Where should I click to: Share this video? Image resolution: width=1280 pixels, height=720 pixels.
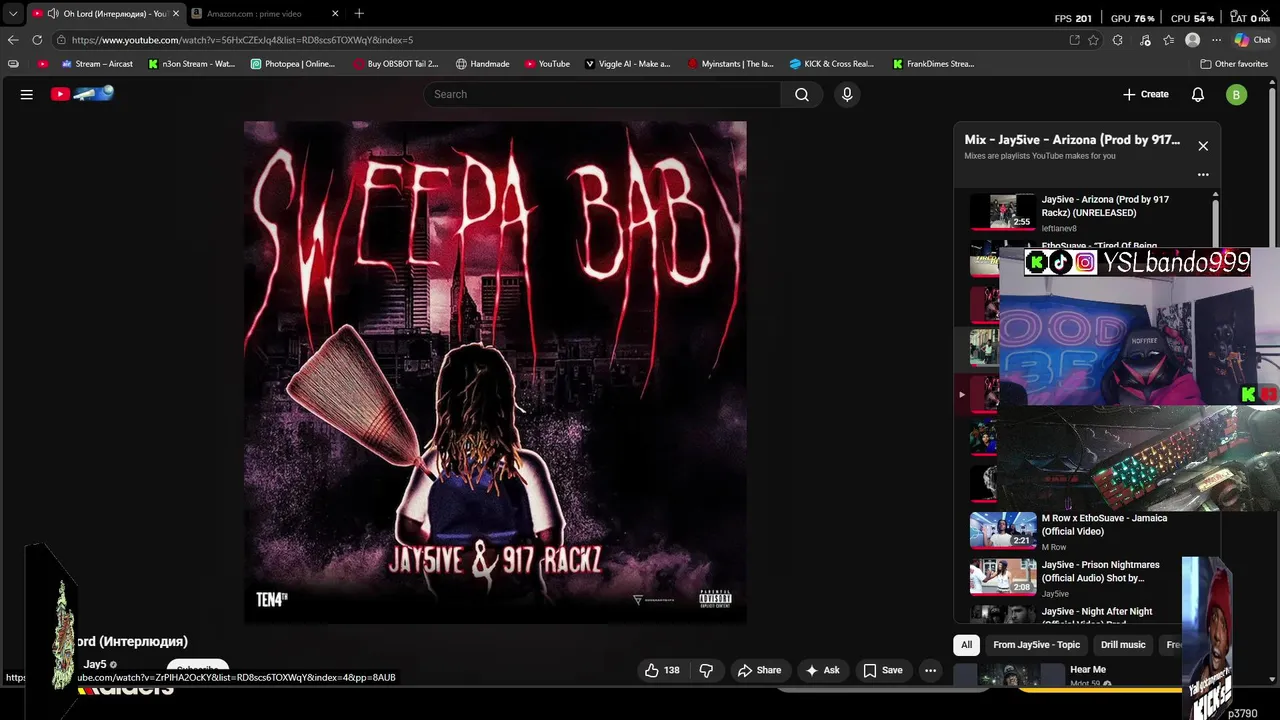click(x=759, y=670)
